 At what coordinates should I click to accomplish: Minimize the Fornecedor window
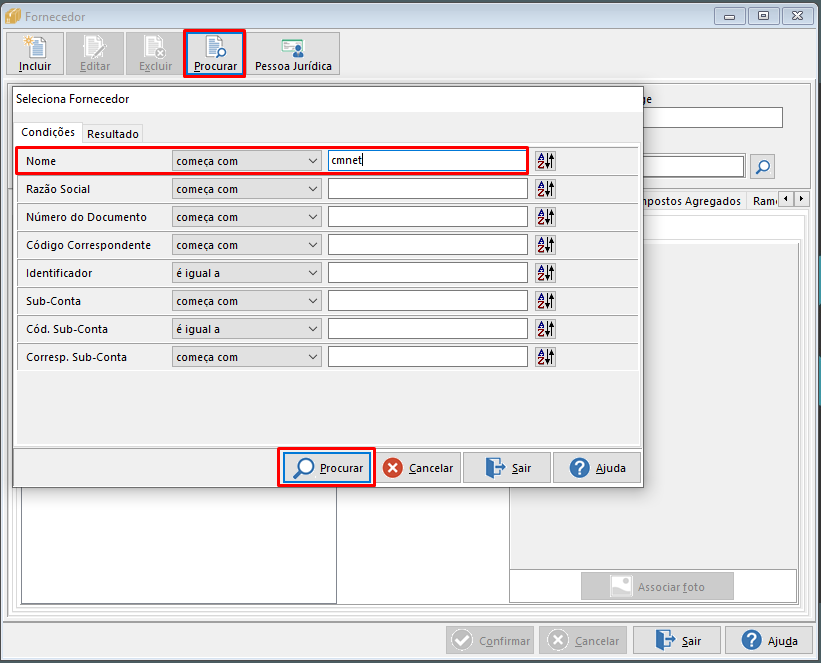point(729,16)
